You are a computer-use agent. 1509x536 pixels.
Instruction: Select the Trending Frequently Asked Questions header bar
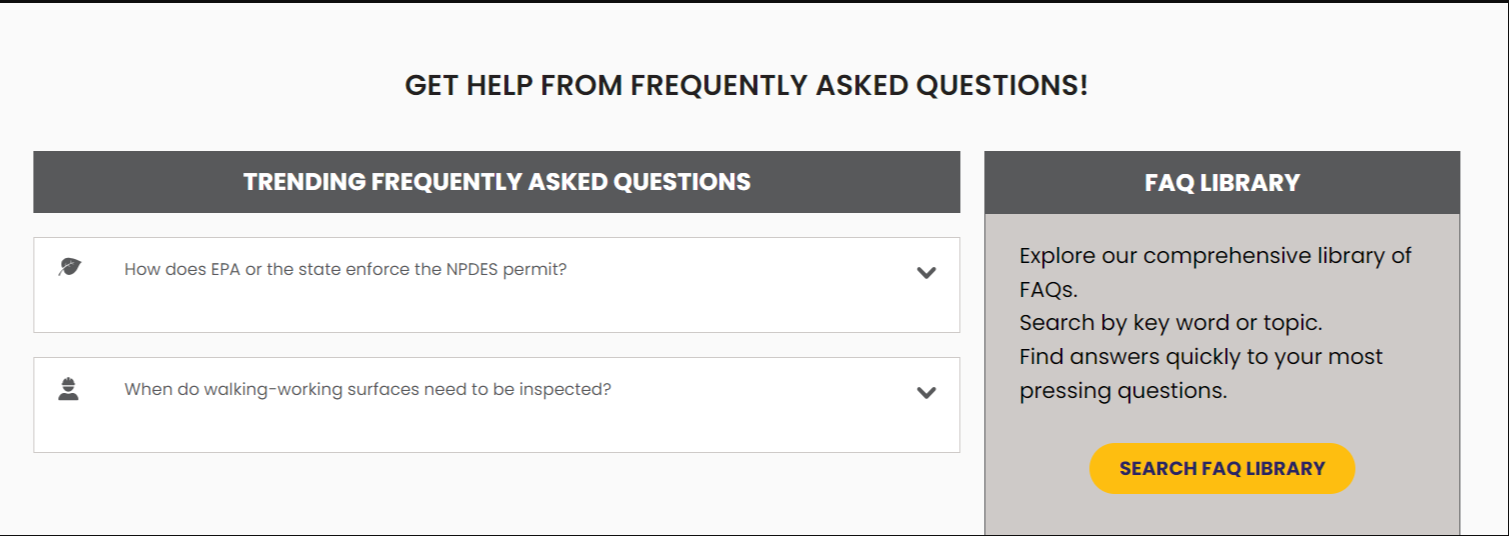point(496,182)
